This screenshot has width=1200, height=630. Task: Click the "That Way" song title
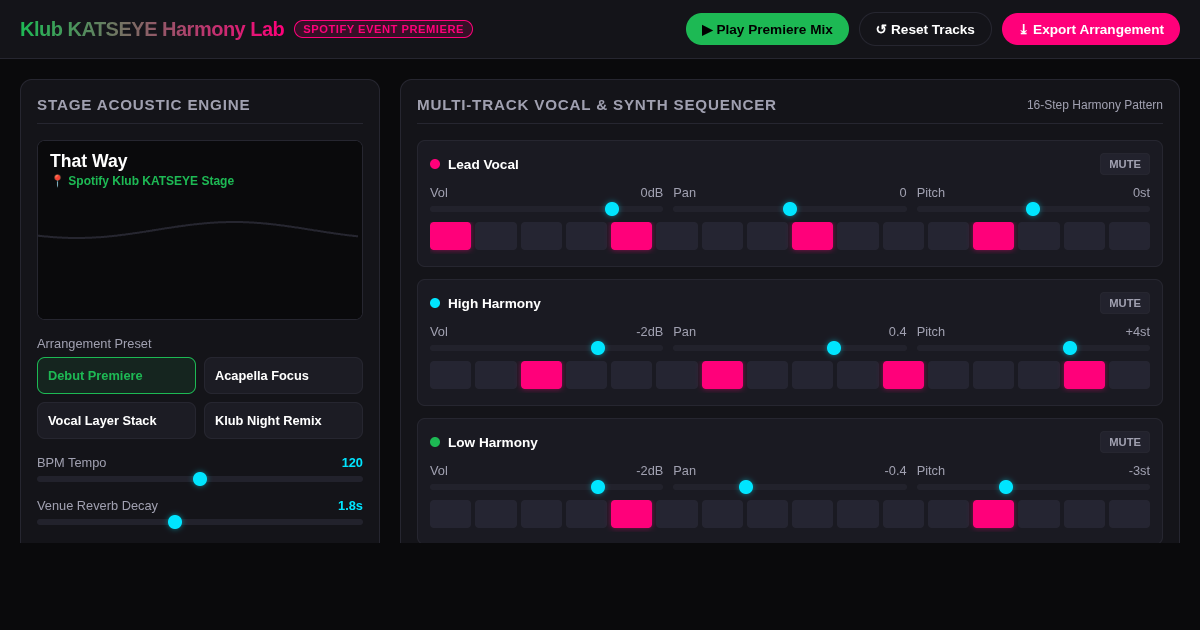[x=89, y=161]
